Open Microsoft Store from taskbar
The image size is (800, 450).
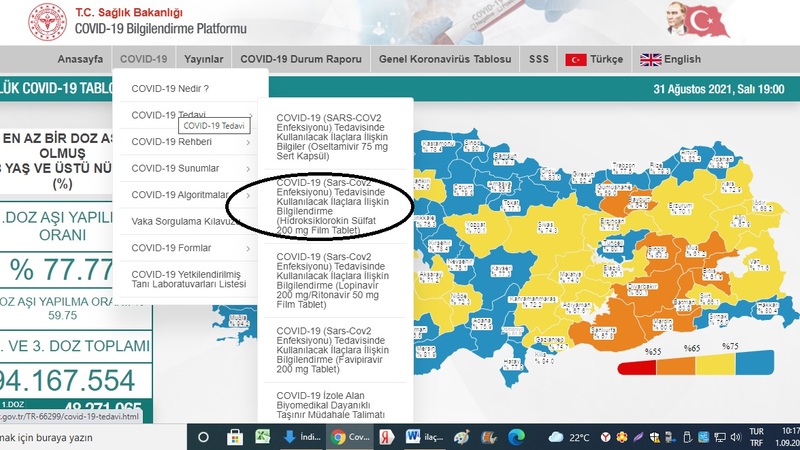[x=235, y=437]
